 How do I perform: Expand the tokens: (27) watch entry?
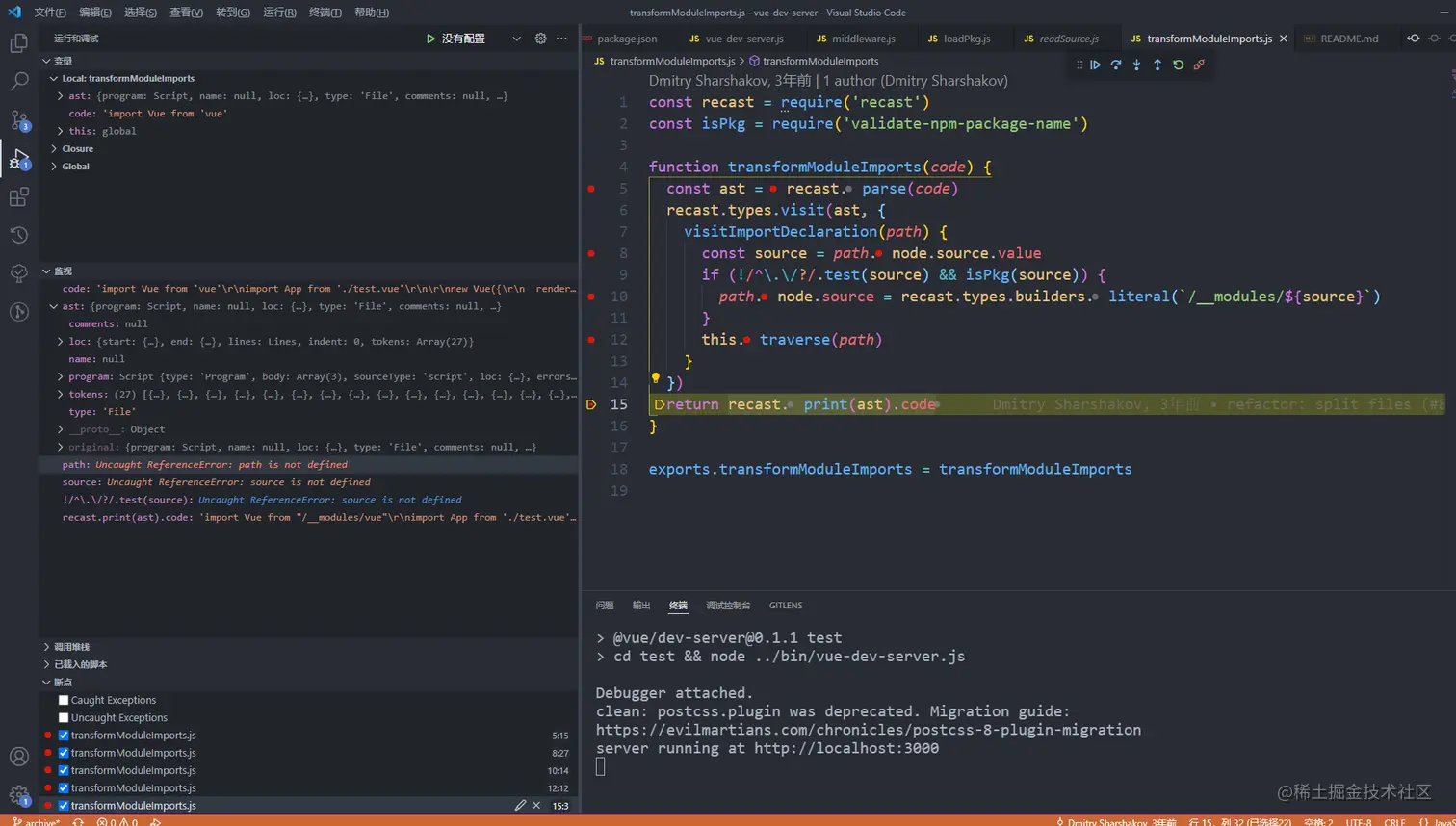[x=61, y=394]
